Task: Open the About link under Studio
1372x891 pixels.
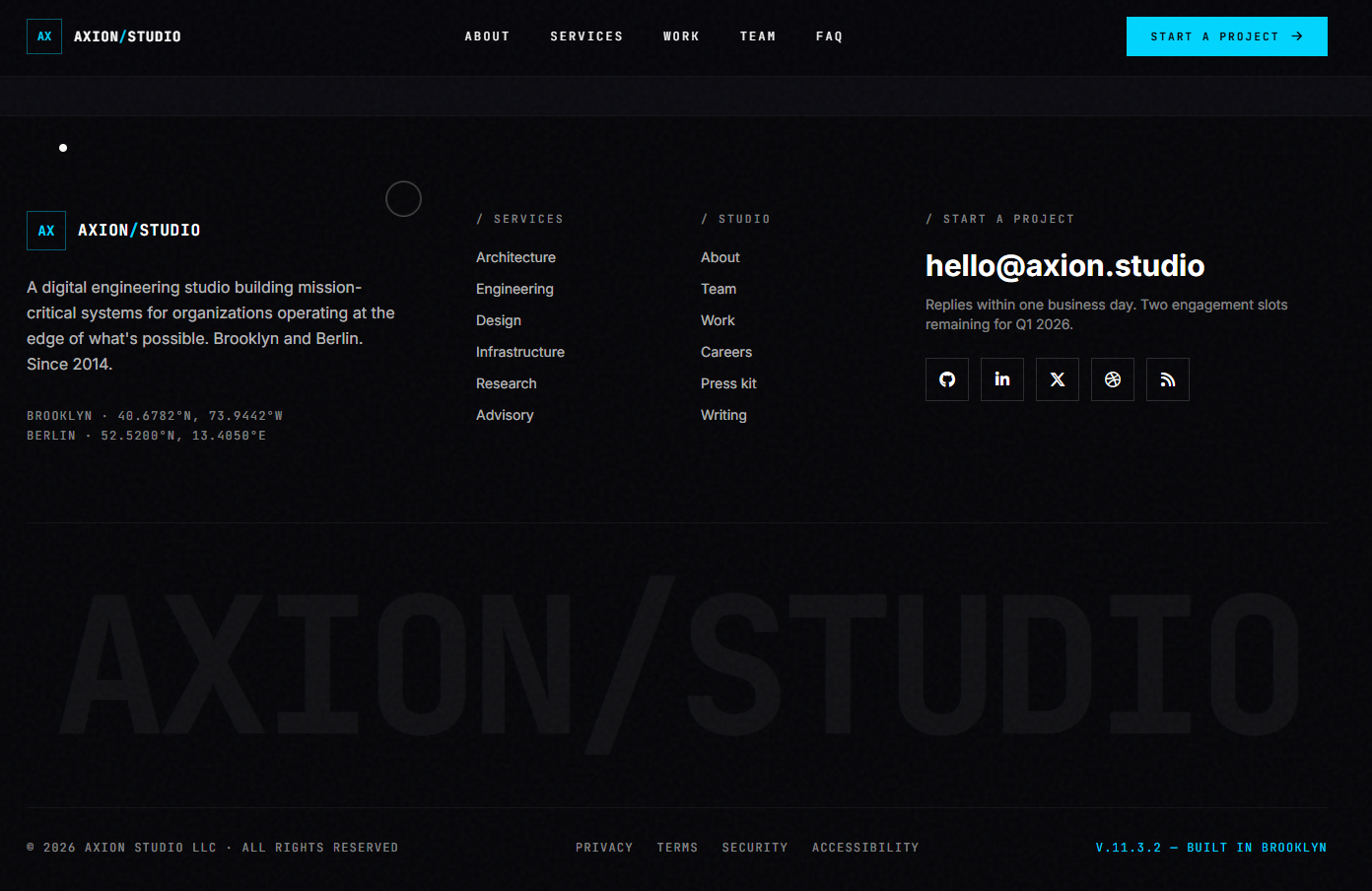Action: click(720, 257)
